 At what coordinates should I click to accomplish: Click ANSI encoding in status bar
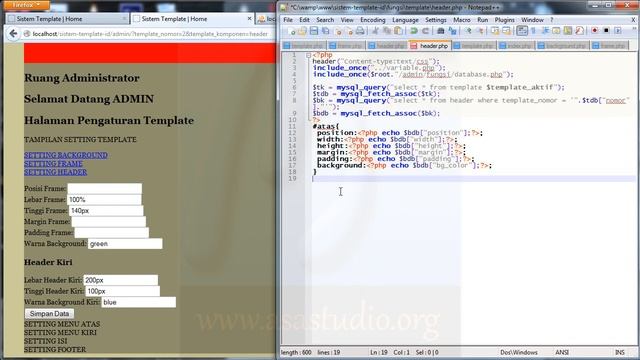pyautogui.click(x=562, y=352)
